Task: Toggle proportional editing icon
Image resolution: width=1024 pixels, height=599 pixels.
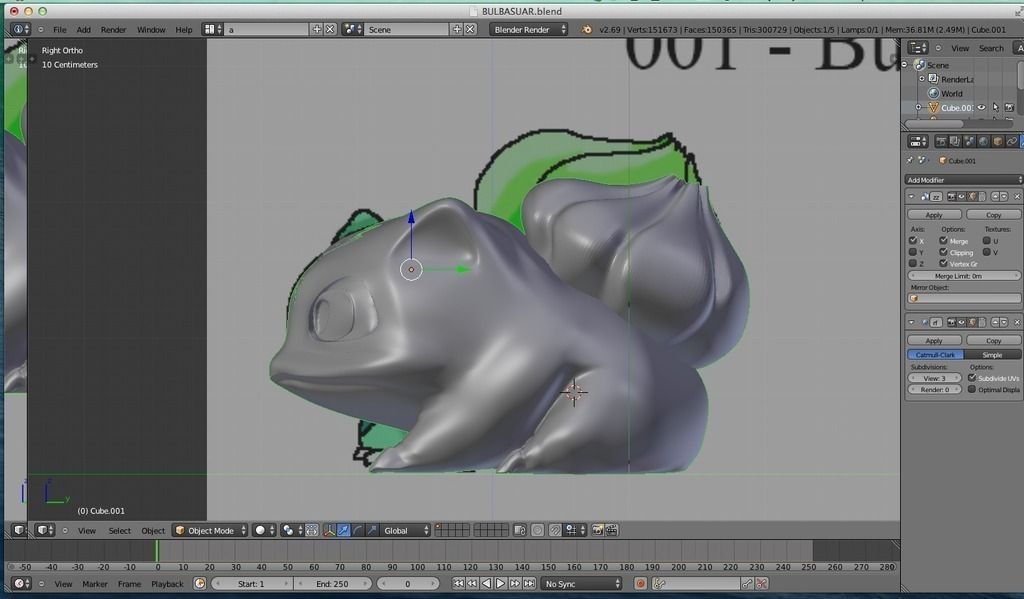Action: click(x=537, y=530)
